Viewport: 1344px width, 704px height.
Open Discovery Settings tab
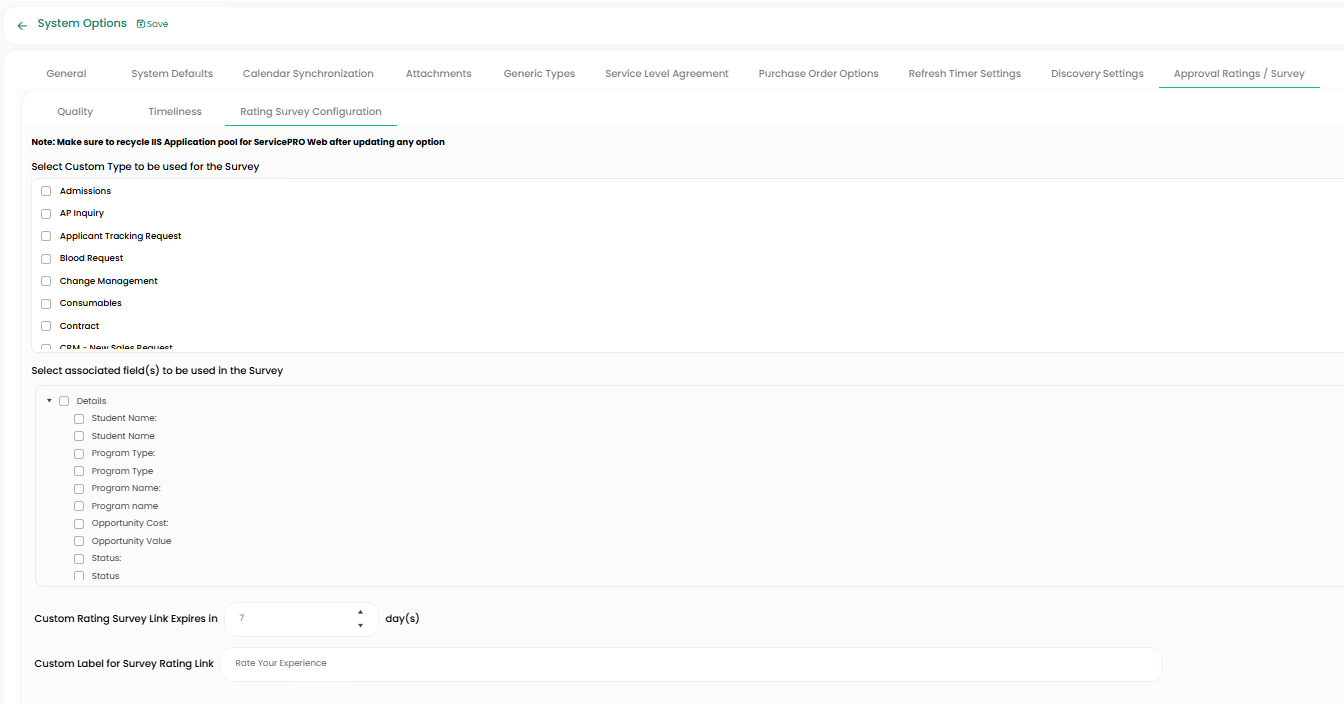[1097, 73]
